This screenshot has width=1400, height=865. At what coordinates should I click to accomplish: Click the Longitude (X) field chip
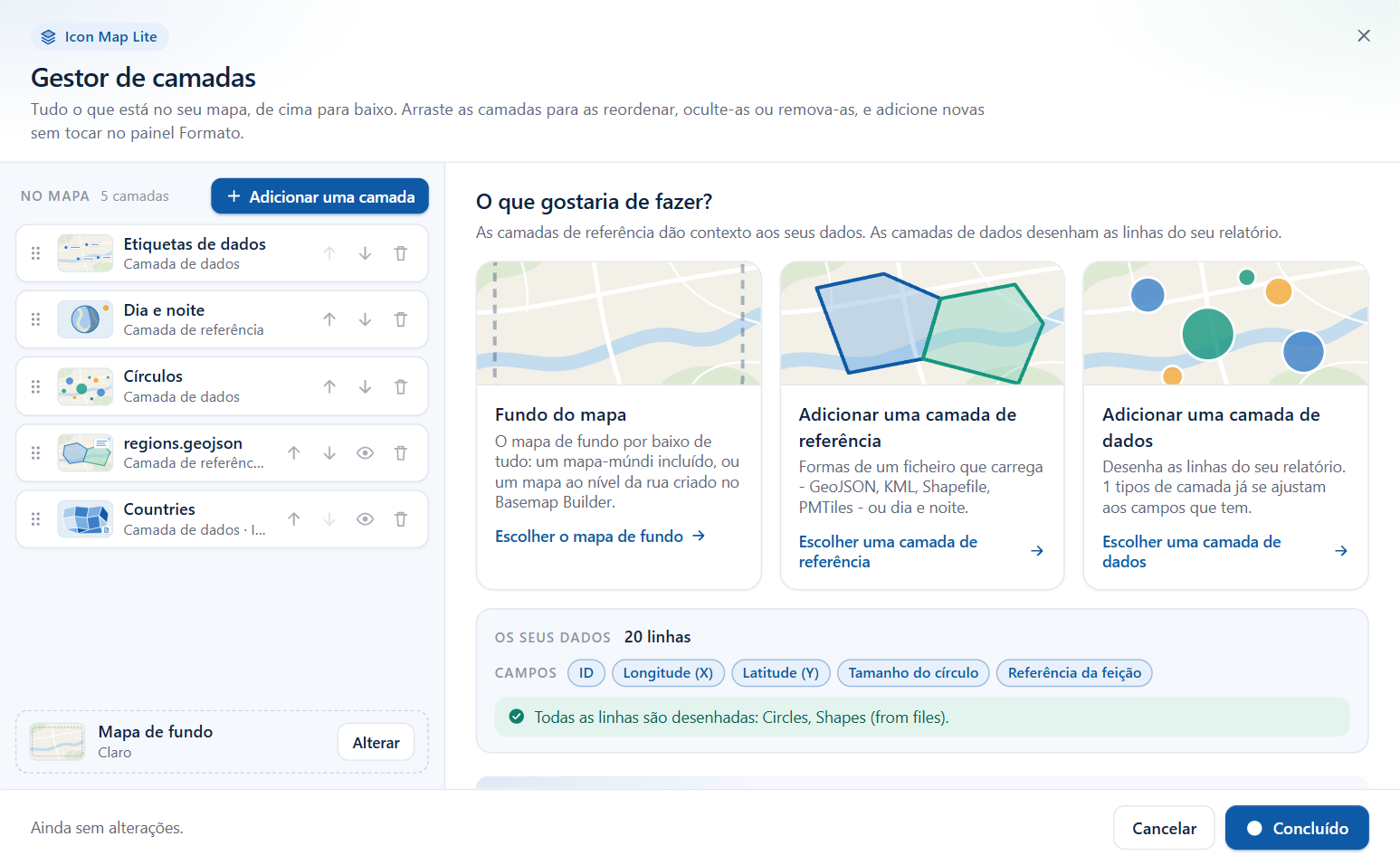pyautogui.click(x=668, y=672)
